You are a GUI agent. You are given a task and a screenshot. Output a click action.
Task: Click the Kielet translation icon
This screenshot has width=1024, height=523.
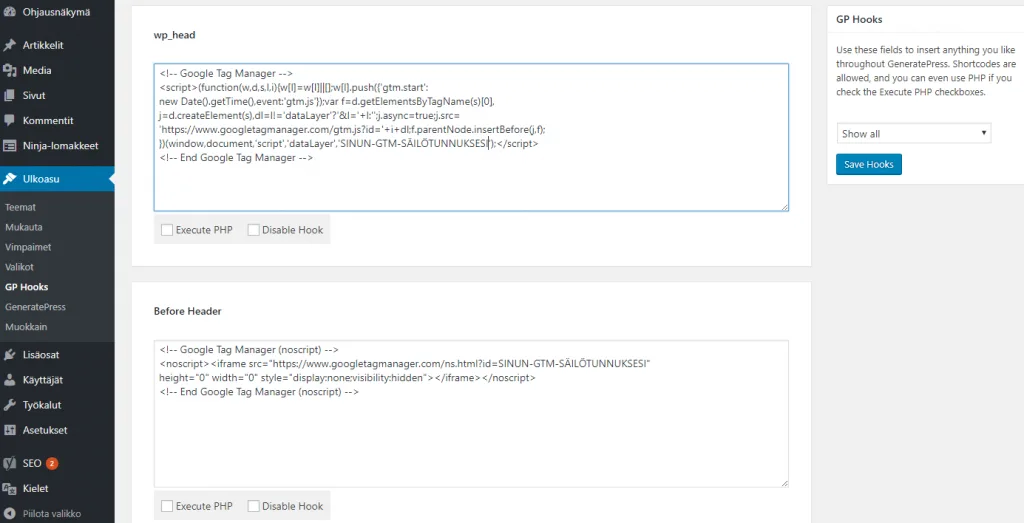[x=9, y=488]
